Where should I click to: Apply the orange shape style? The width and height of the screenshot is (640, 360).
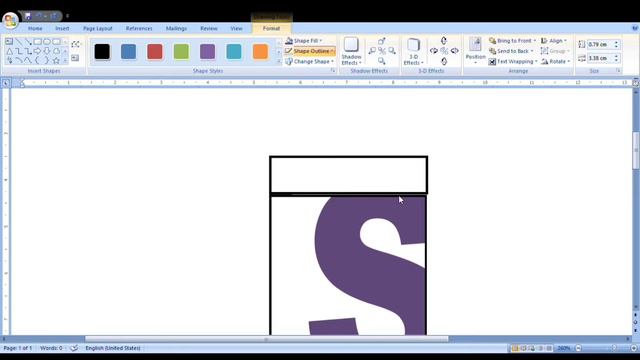click(x=260, y=52)
